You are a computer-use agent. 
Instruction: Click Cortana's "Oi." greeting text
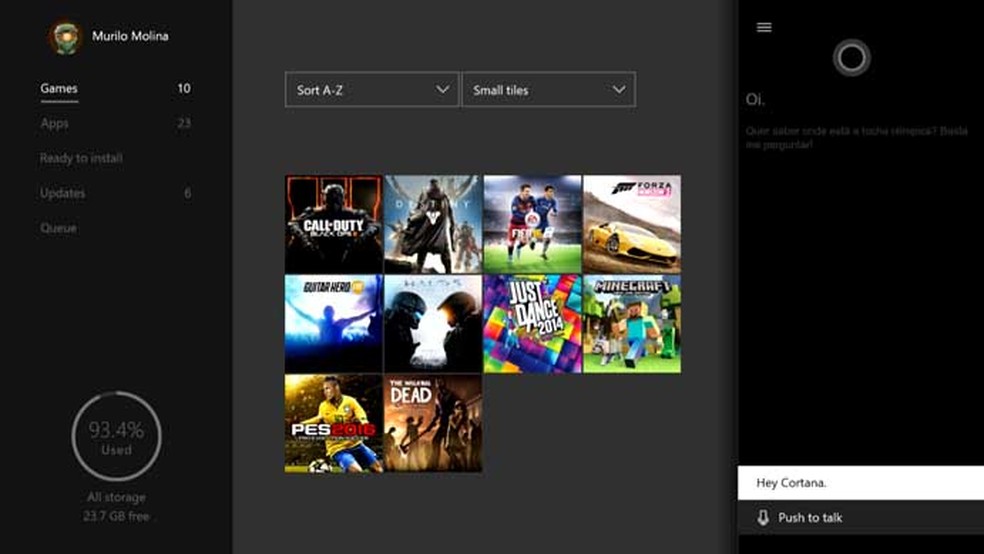(x=755, y=100)
